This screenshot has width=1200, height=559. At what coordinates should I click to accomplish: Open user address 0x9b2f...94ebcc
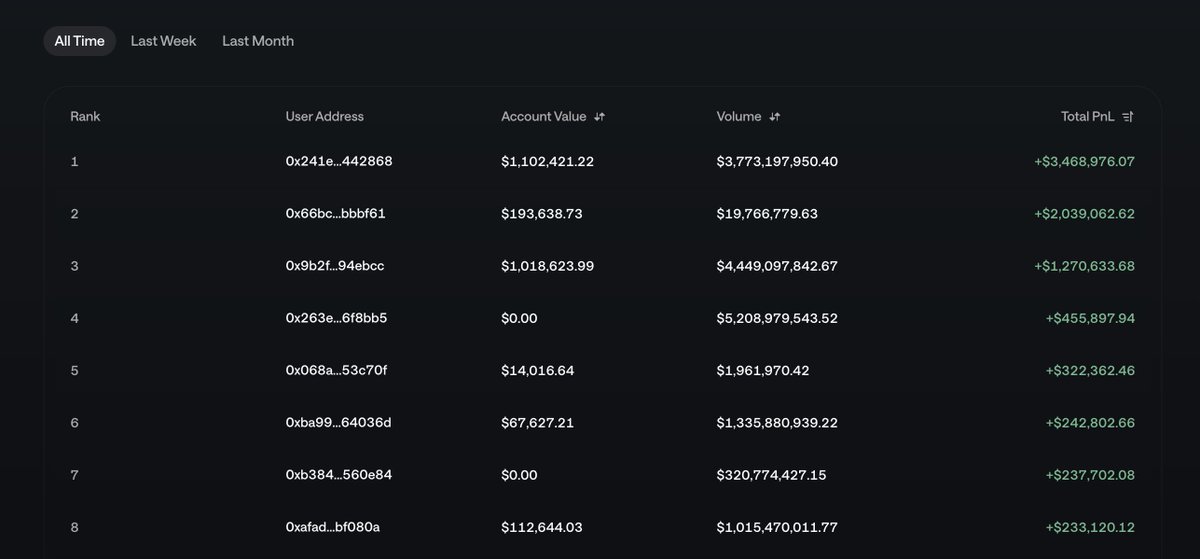[335, 266]
